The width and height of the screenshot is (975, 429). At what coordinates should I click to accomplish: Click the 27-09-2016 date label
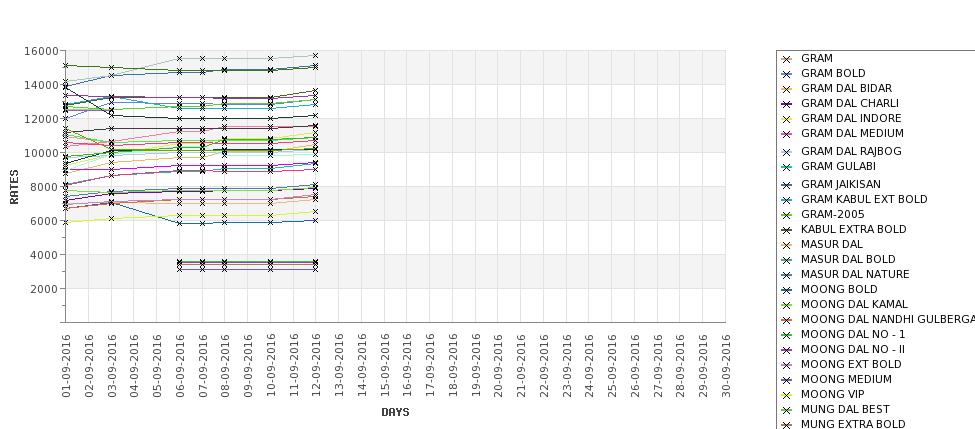pyautogui.click(x=657, y=366)
